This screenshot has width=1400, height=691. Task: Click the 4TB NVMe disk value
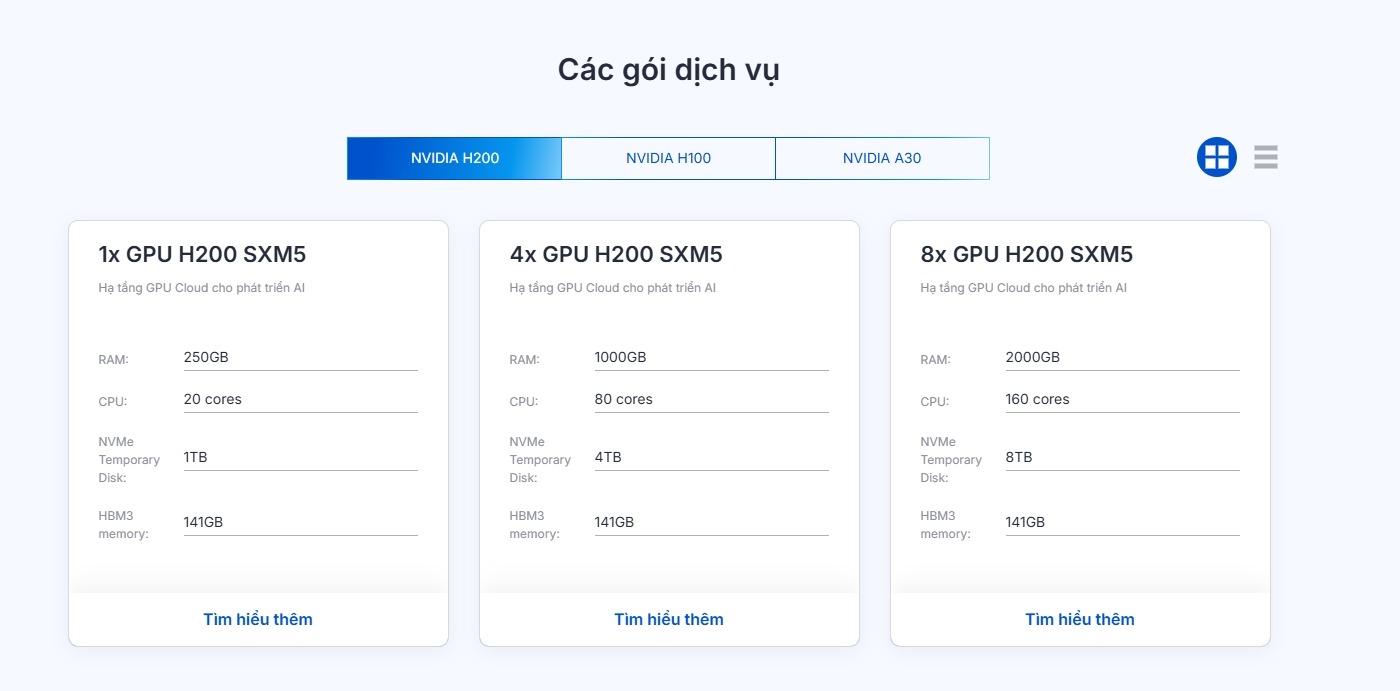[608, 457]
